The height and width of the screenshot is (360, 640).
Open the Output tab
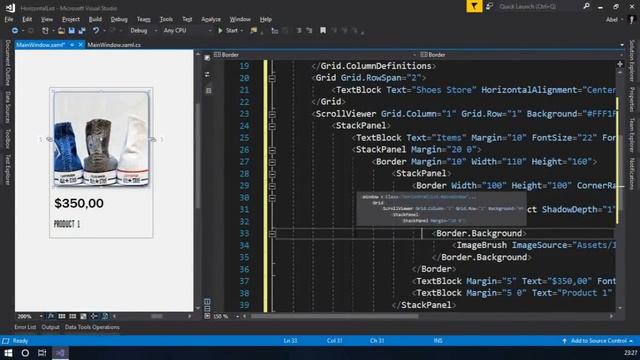pos(50,327)
